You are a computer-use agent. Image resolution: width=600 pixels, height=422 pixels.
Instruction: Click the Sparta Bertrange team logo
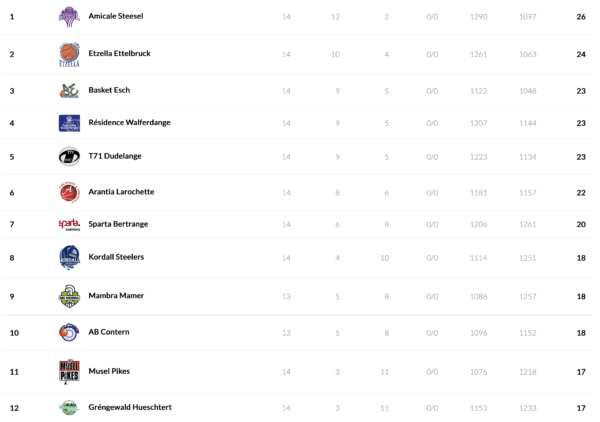point(68,224)
